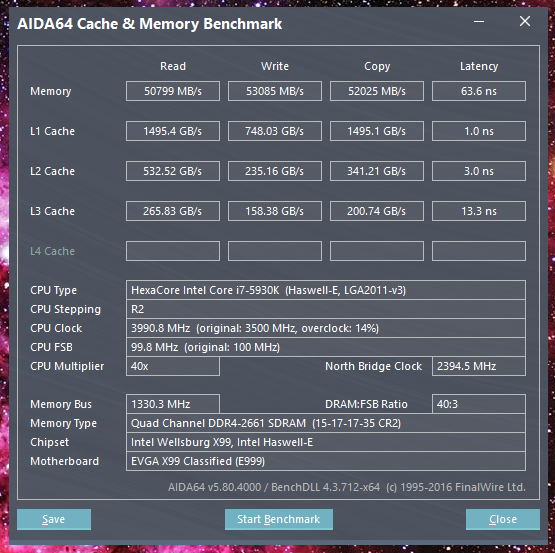This screenshot has width=555, height=553.
Task: Select the CPU Type information field
Action: [x=326, y=290]
